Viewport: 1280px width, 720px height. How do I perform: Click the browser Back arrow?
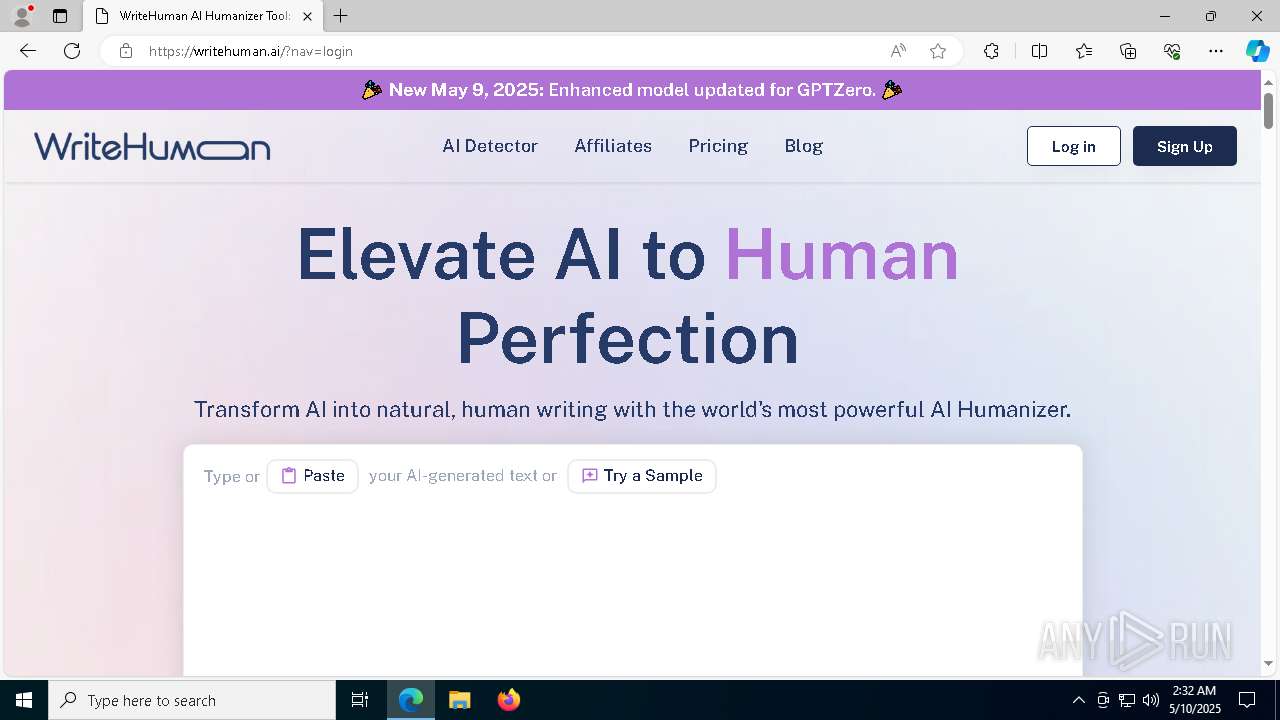tap(28, 51)
